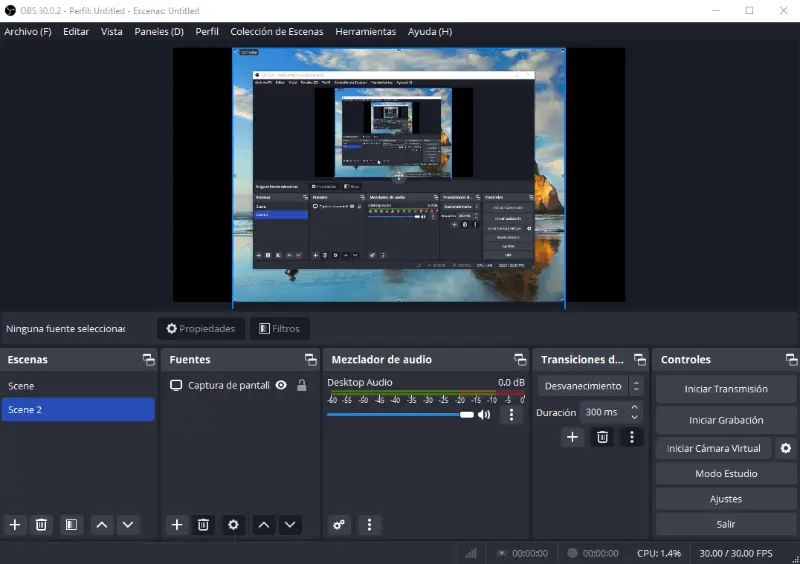Open Herramientas menu
800x564 pixels.
pos(365,32)
